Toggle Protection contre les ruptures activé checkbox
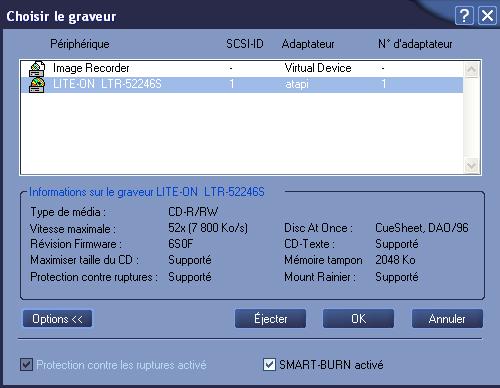This screenshot has width=500, height=388. click(x=27, y=364)
